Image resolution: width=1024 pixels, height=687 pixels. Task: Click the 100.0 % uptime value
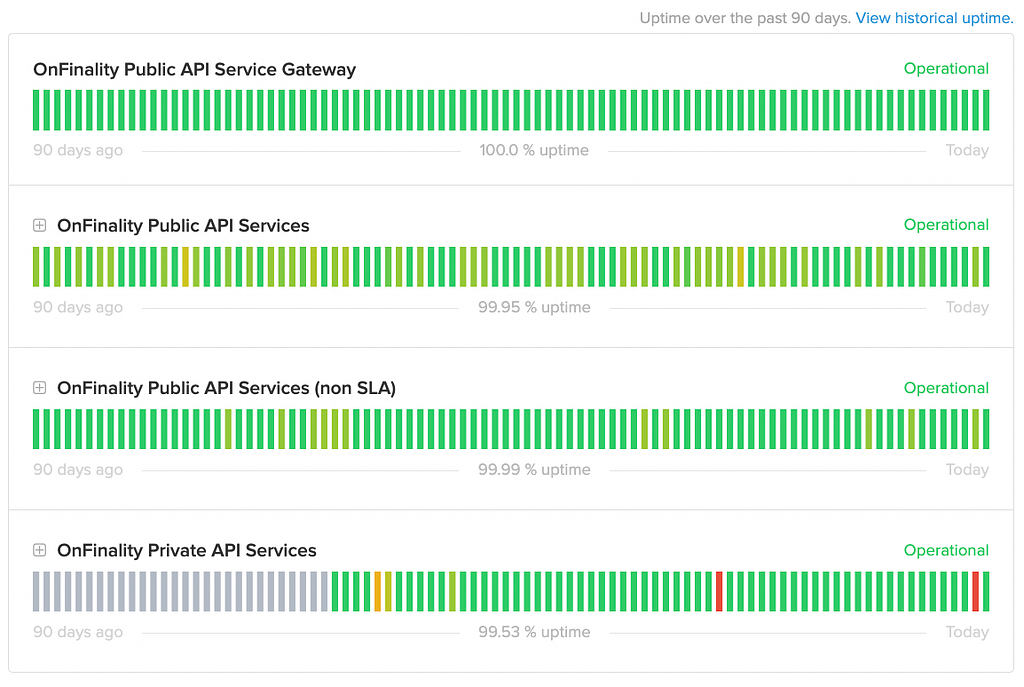pos(534,150)
